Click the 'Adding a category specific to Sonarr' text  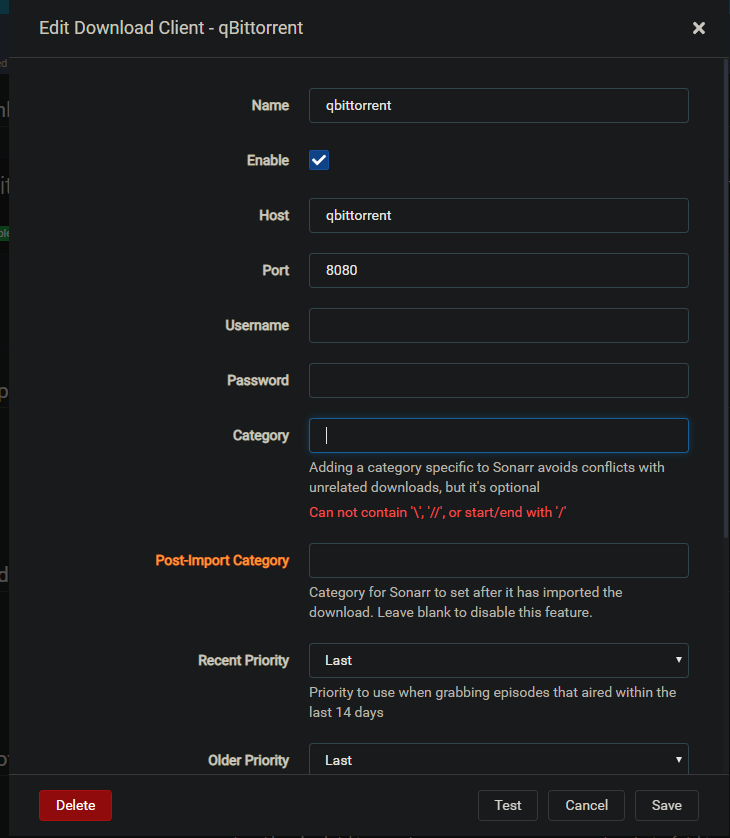point(486,477)
